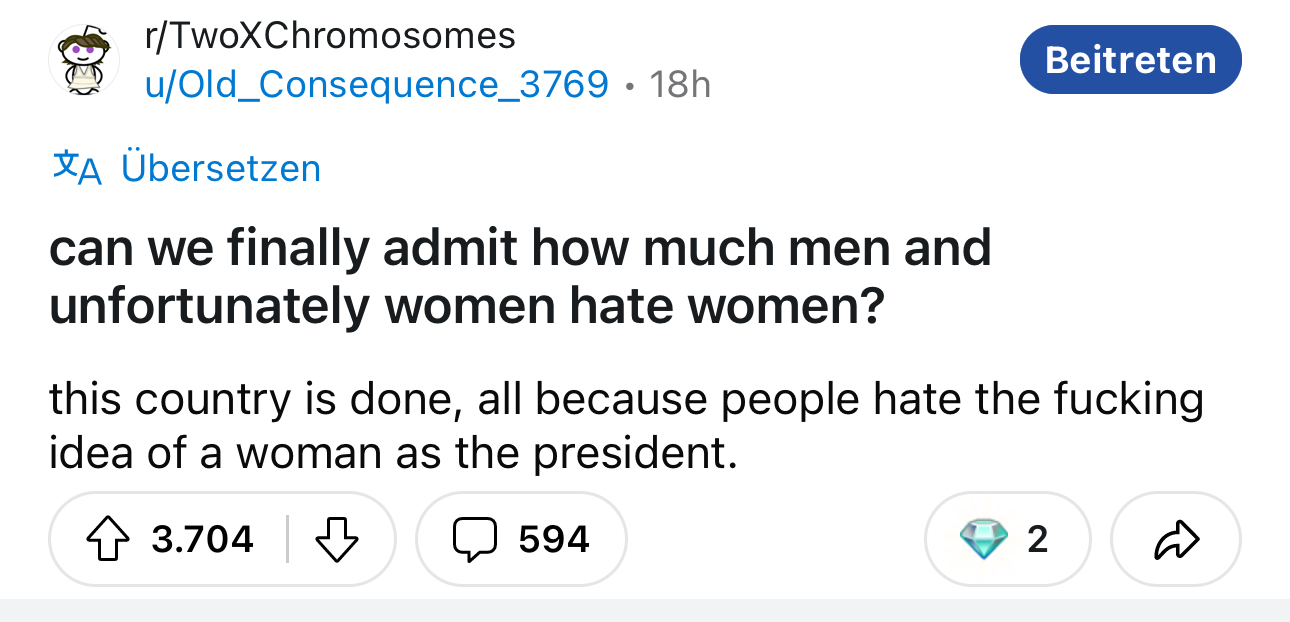1290x622 pixels.
Task: Open comments via the speech bubble icon
Action: point(474,540)
